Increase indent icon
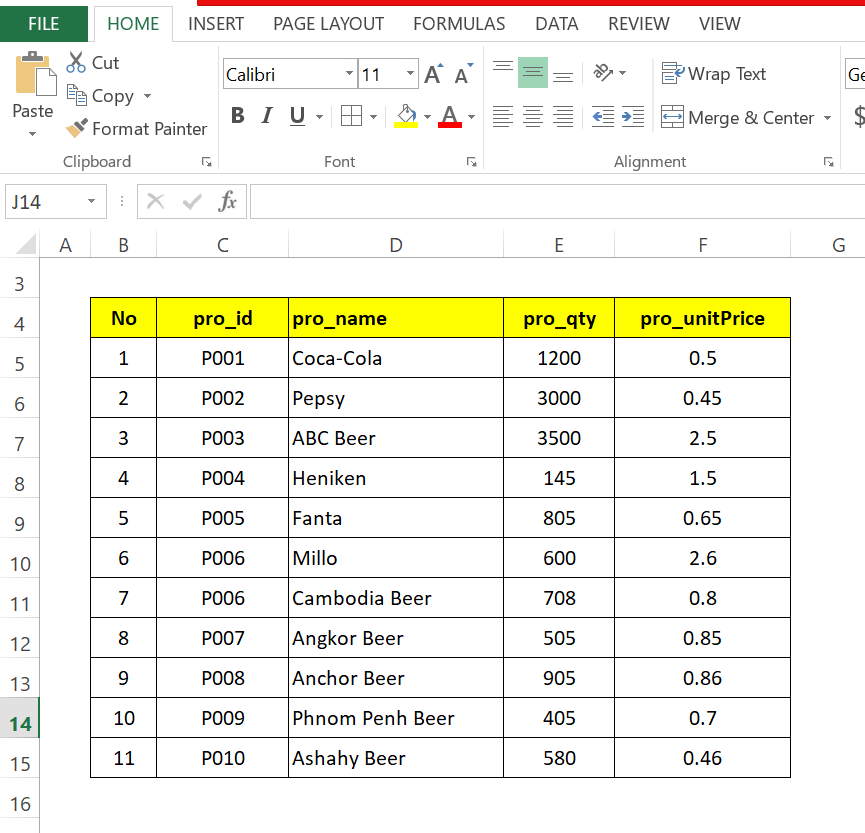865x833 pixels. click(x=633, y=116)
